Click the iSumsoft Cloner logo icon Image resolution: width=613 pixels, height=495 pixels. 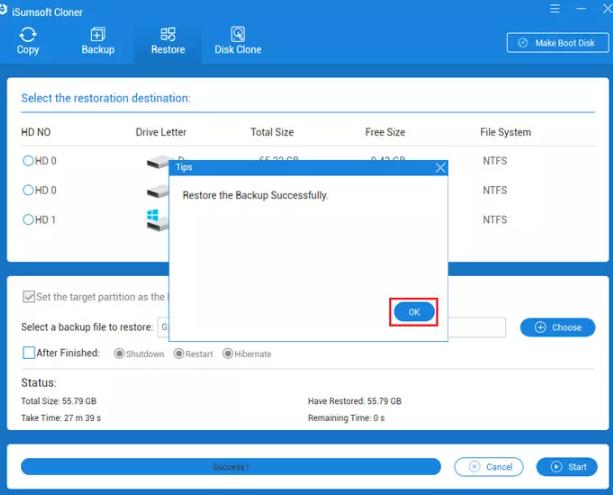[x=3, y=10]
